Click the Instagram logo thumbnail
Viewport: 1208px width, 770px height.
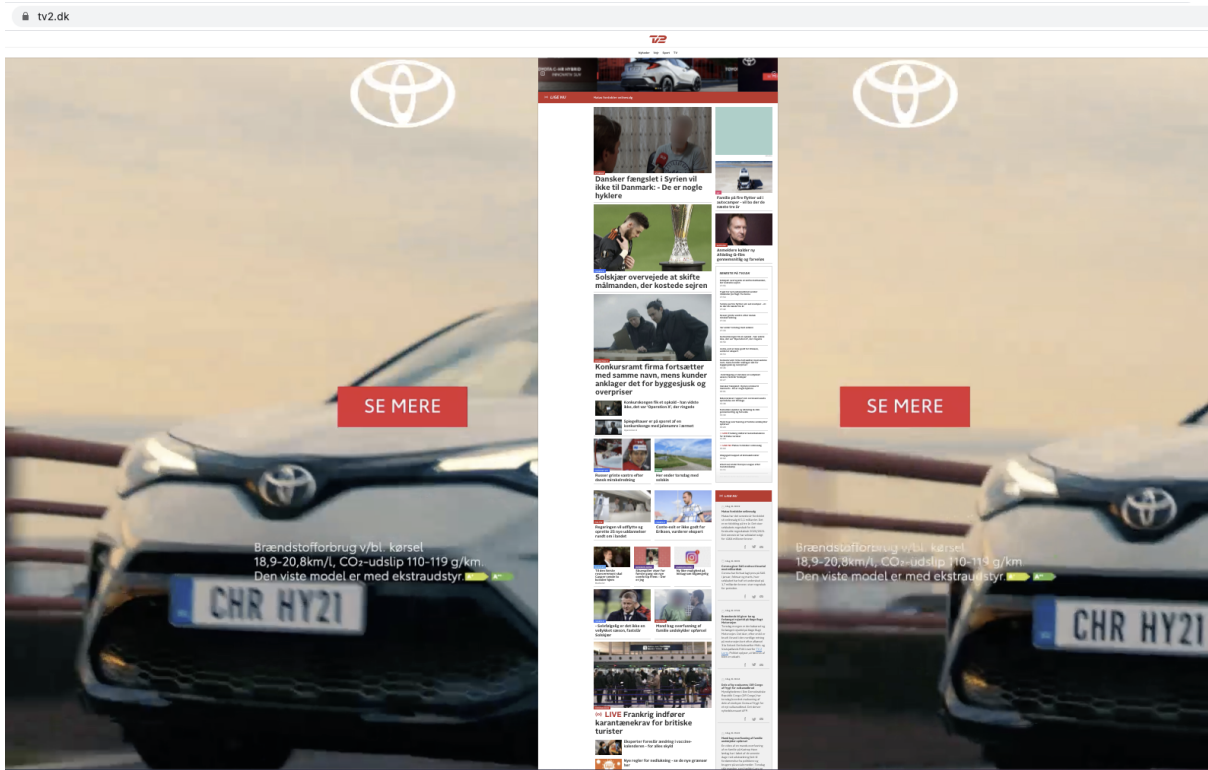tap(692, 558)
